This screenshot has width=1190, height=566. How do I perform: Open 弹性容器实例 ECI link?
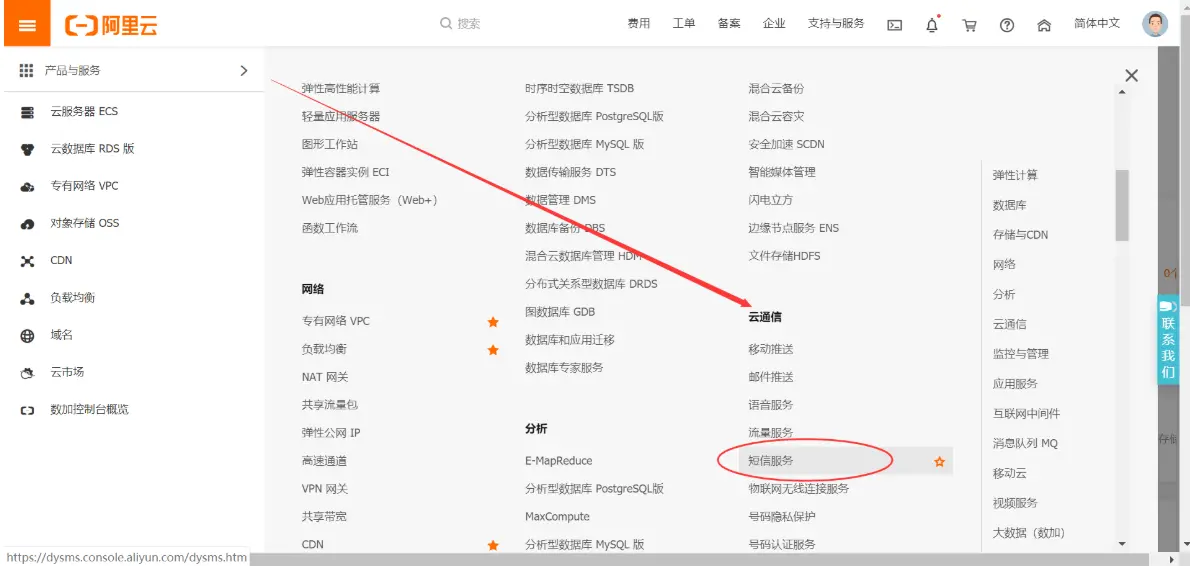click(x=345, y=172)
